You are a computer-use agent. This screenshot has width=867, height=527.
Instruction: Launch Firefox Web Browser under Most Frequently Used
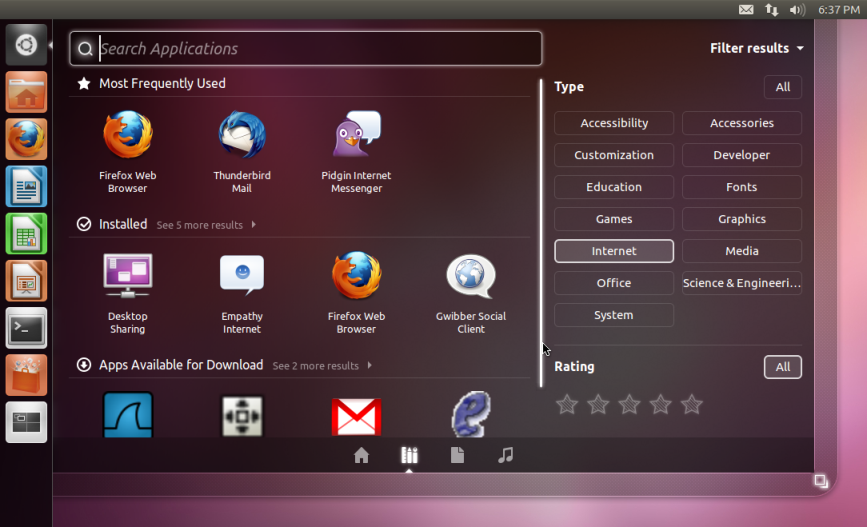pyautogui.click(x=128, y=152)
